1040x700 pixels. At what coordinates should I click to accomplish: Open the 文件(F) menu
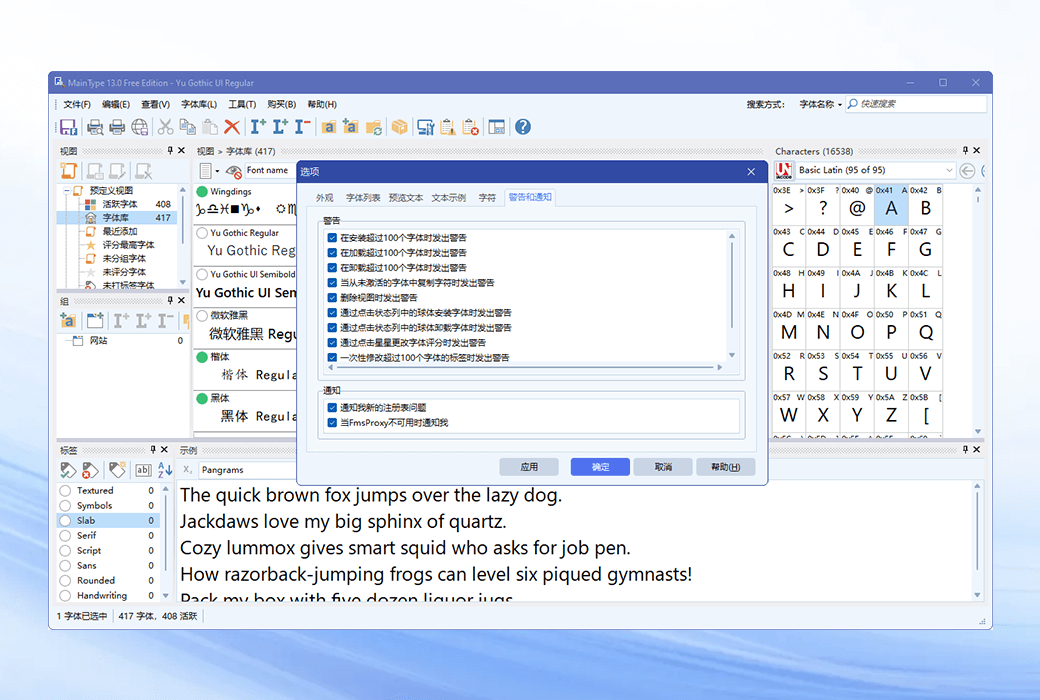77,104
